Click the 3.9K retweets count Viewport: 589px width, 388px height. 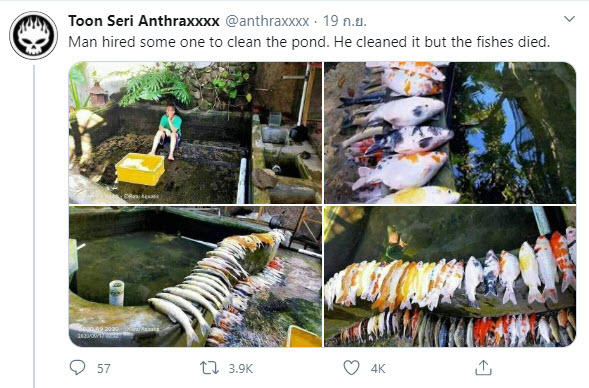(241, 368)
